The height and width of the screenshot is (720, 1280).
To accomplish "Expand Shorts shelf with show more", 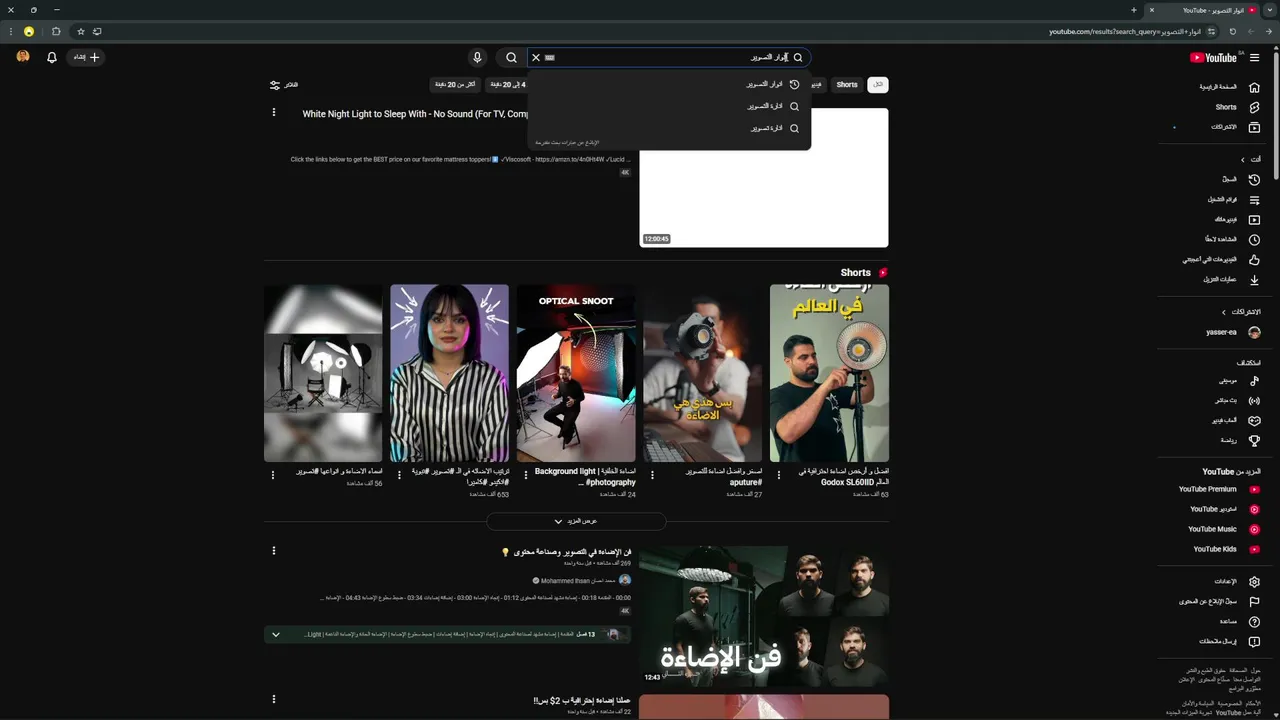I will pos(576,521).
